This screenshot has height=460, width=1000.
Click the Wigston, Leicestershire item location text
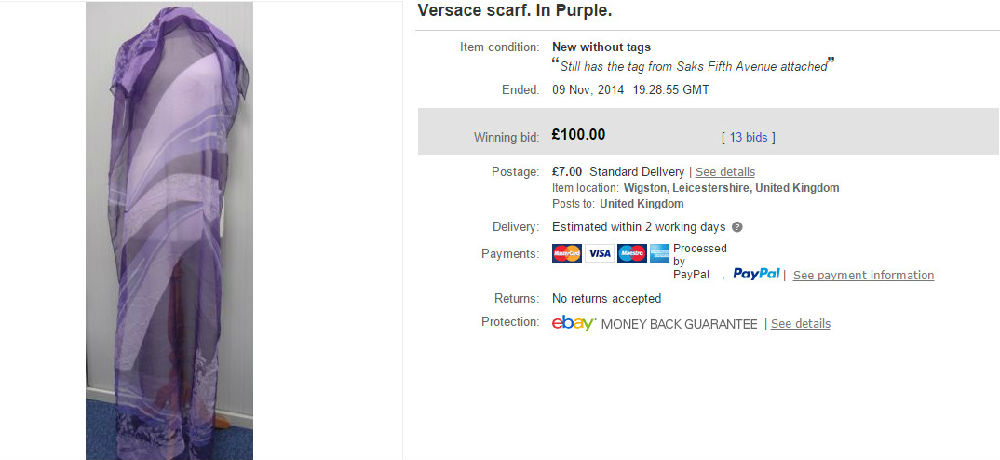732,188
